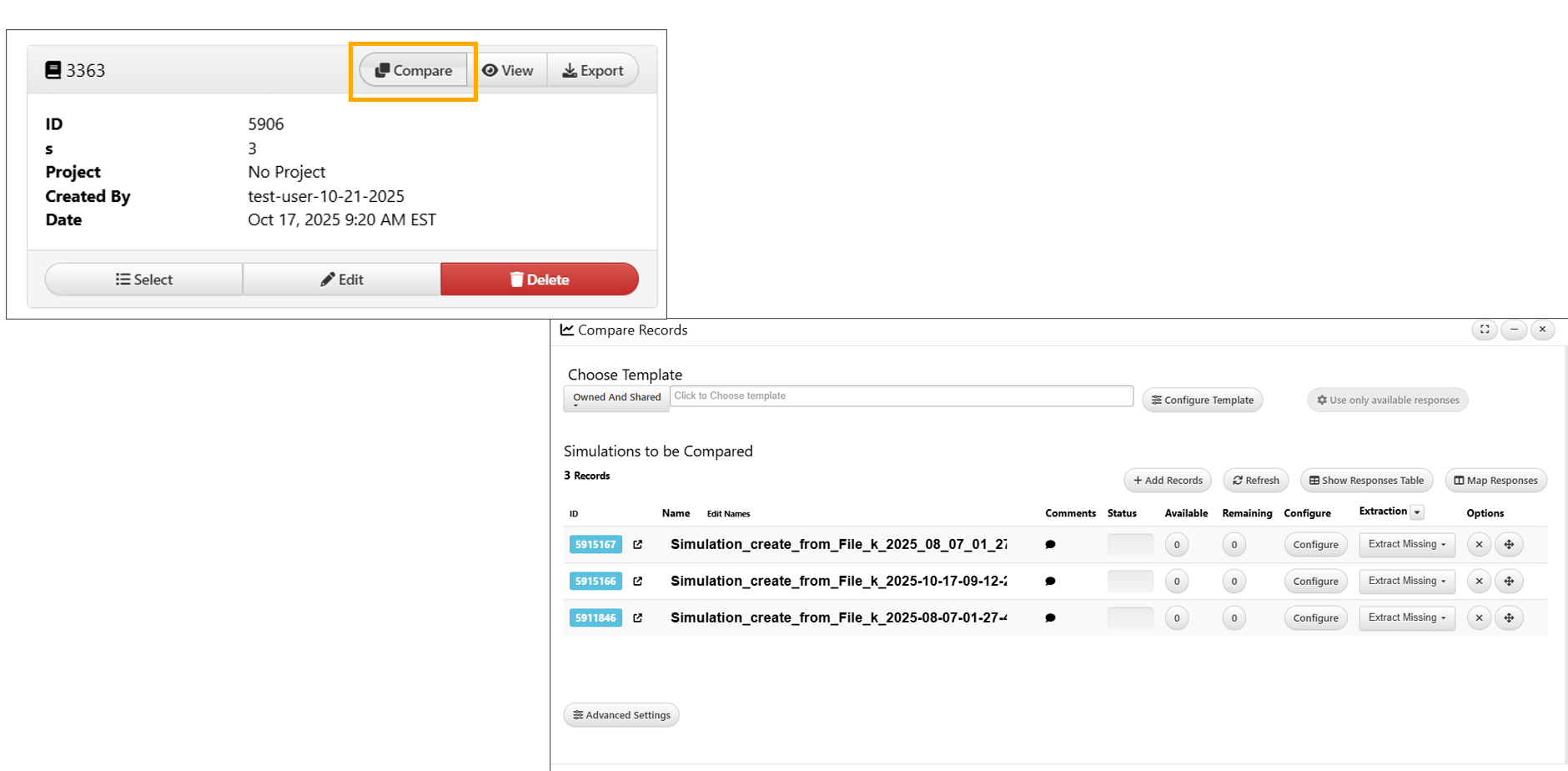Expand the Extraction column header dropdown

pyautogui.click(x=1417, y=512)
